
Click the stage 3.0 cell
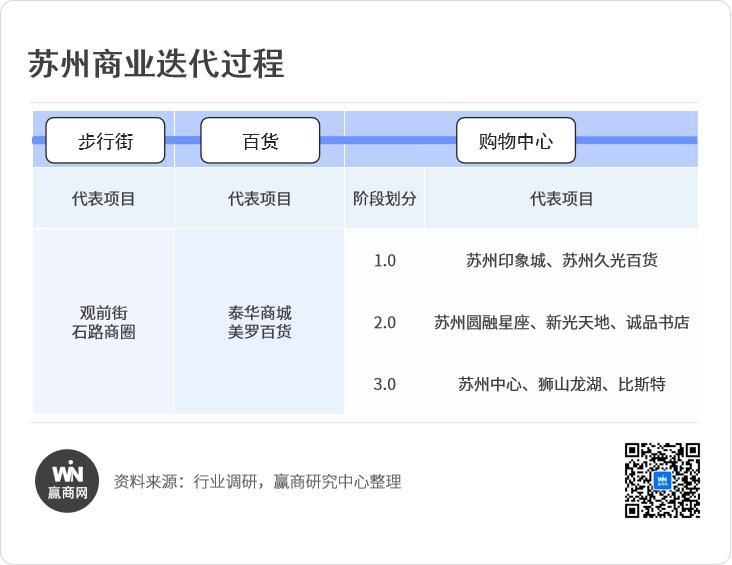385,385
